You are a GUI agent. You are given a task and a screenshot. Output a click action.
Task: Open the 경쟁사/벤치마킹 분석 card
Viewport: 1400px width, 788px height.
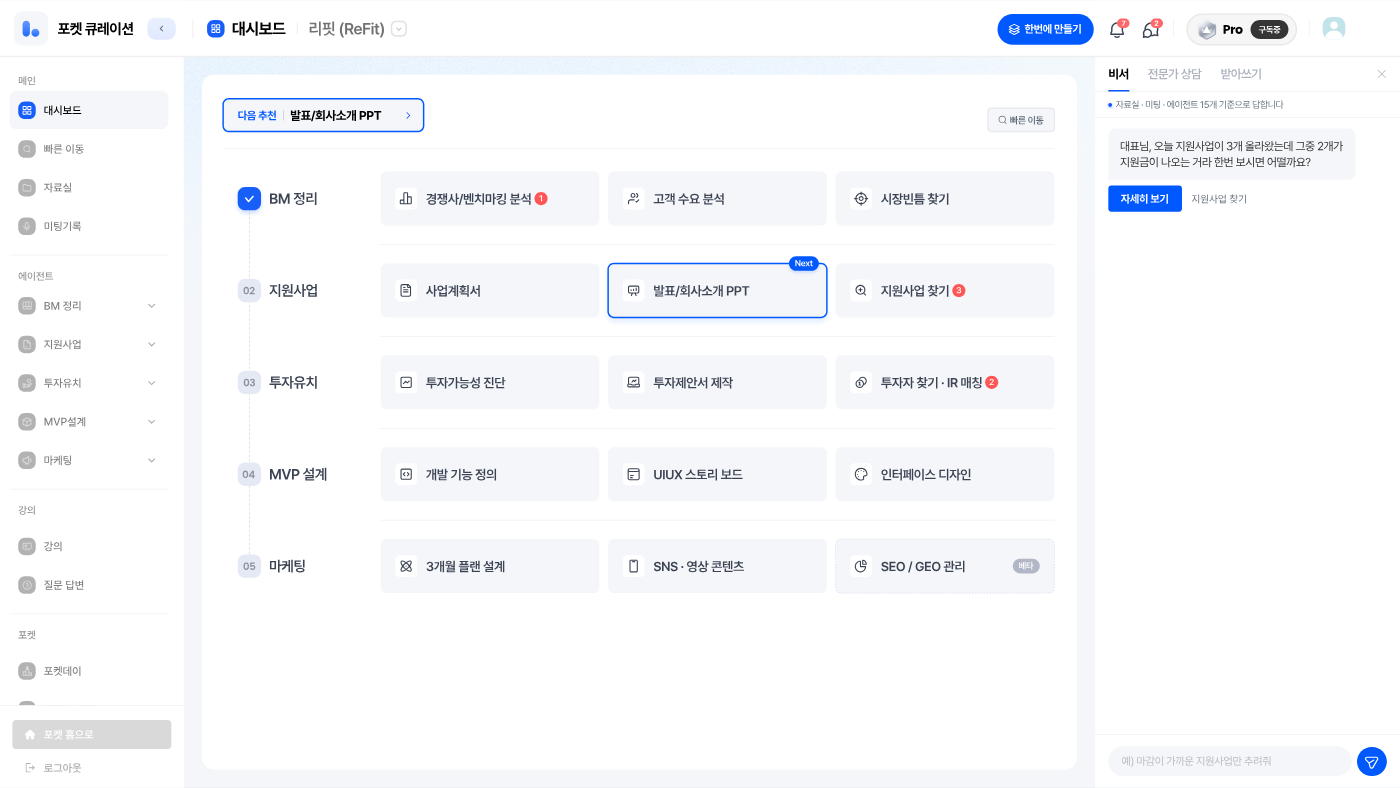click(490, 198)
